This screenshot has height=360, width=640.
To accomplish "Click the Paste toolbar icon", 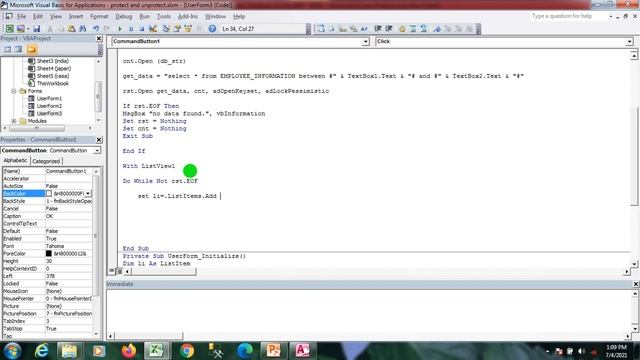I will pos(71,29).
